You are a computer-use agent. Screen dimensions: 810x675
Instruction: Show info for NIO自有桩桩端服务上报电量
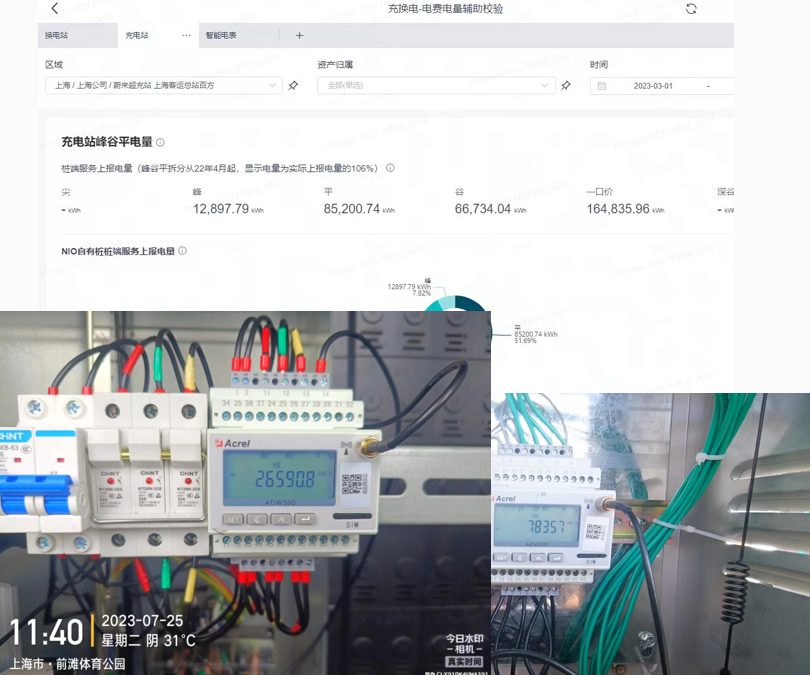pyautogui.click(x=182, y=251)
